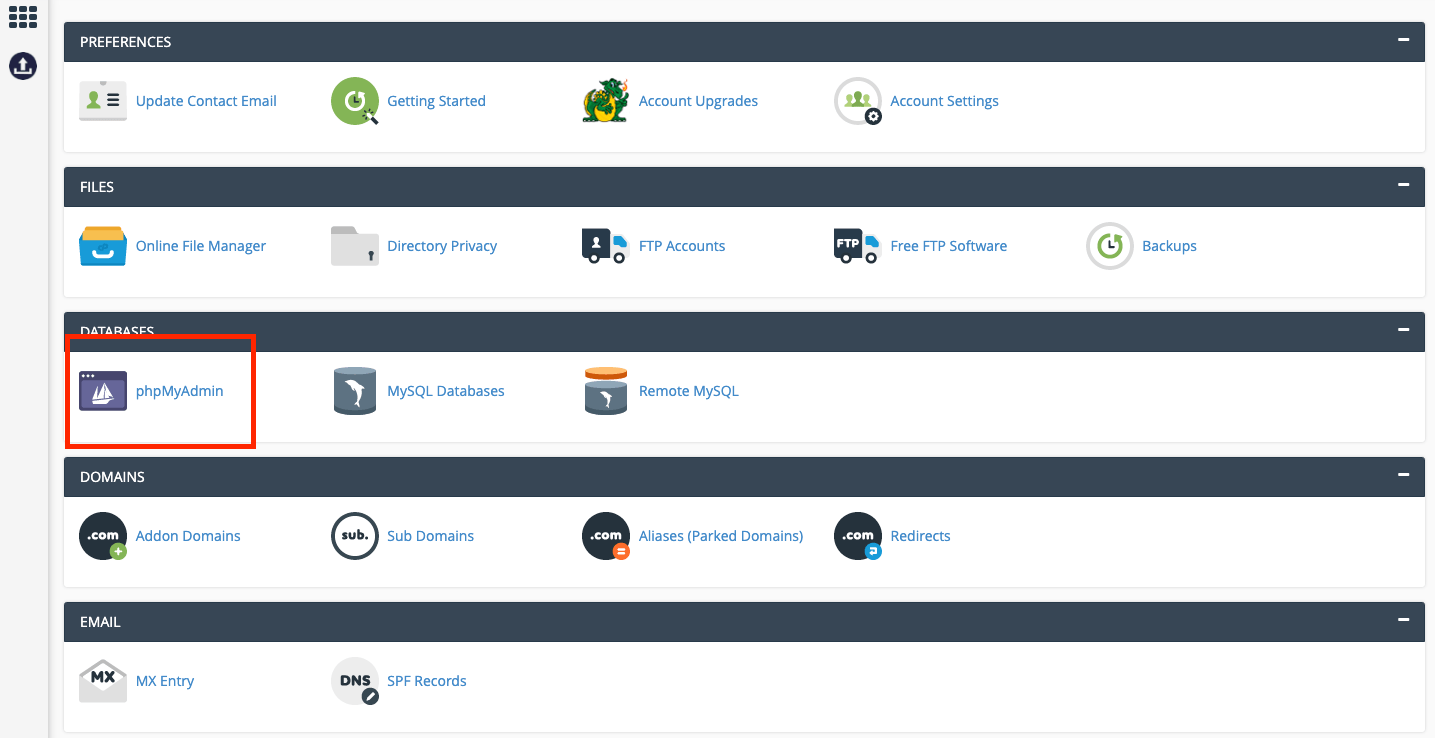This screenshot has height=738, width=1435.
Task: Click the Account Upgrades dragon icon
Action: click(x=606, y=101)
